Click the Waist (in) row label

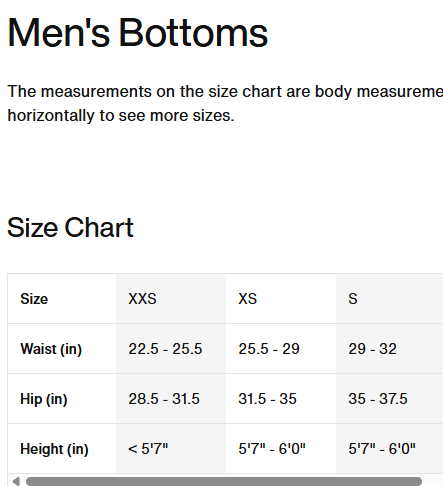pyautogui.click(x=51, y=349)
